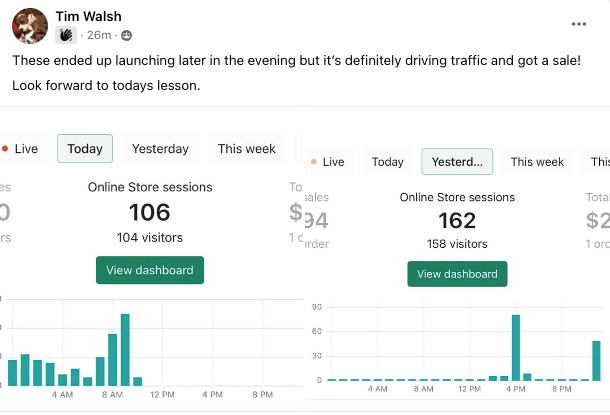This screenshot has width=610, height=415.
Task: Open the Tim Walsh name link
Action: pos(88,16)
